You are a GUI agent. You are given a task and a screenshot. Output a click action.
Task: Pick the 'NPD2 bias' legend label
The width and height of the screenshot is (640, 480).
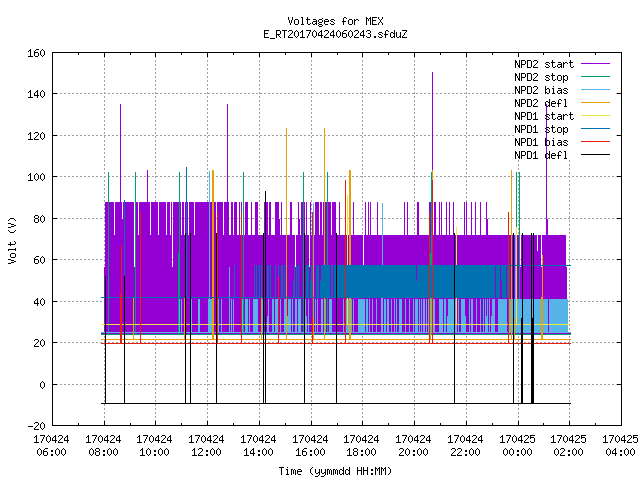click(x=541, y=90)
